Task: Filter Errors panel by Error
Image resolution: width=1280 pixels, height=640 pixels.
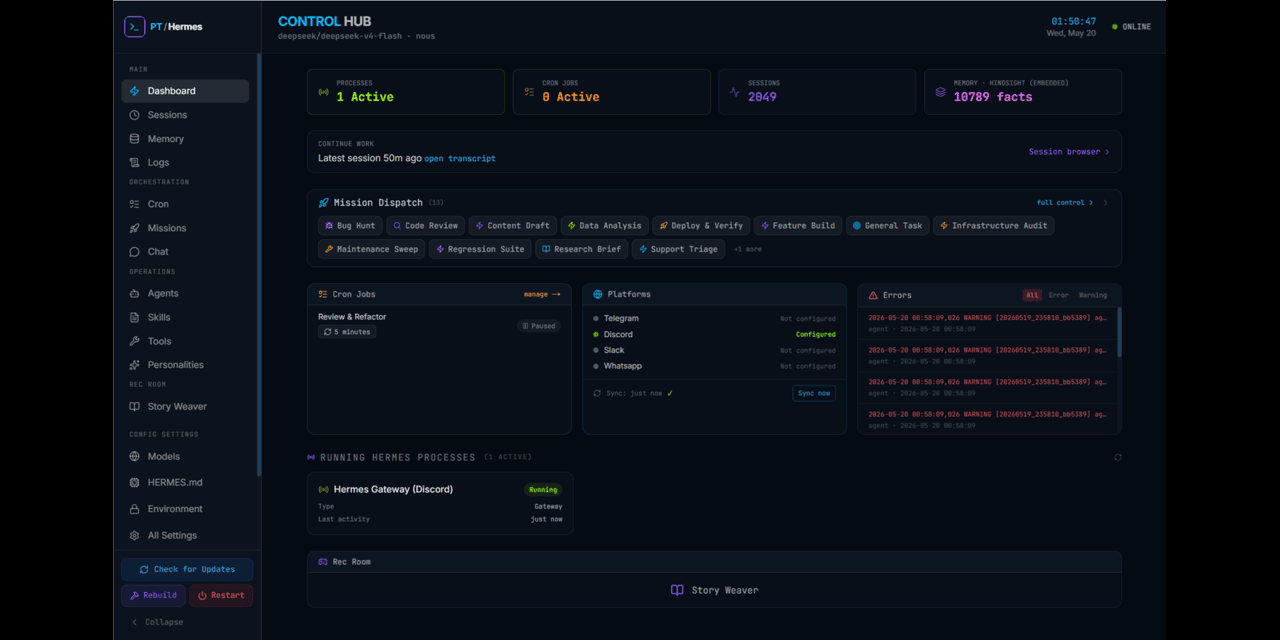Action: 1059,295
